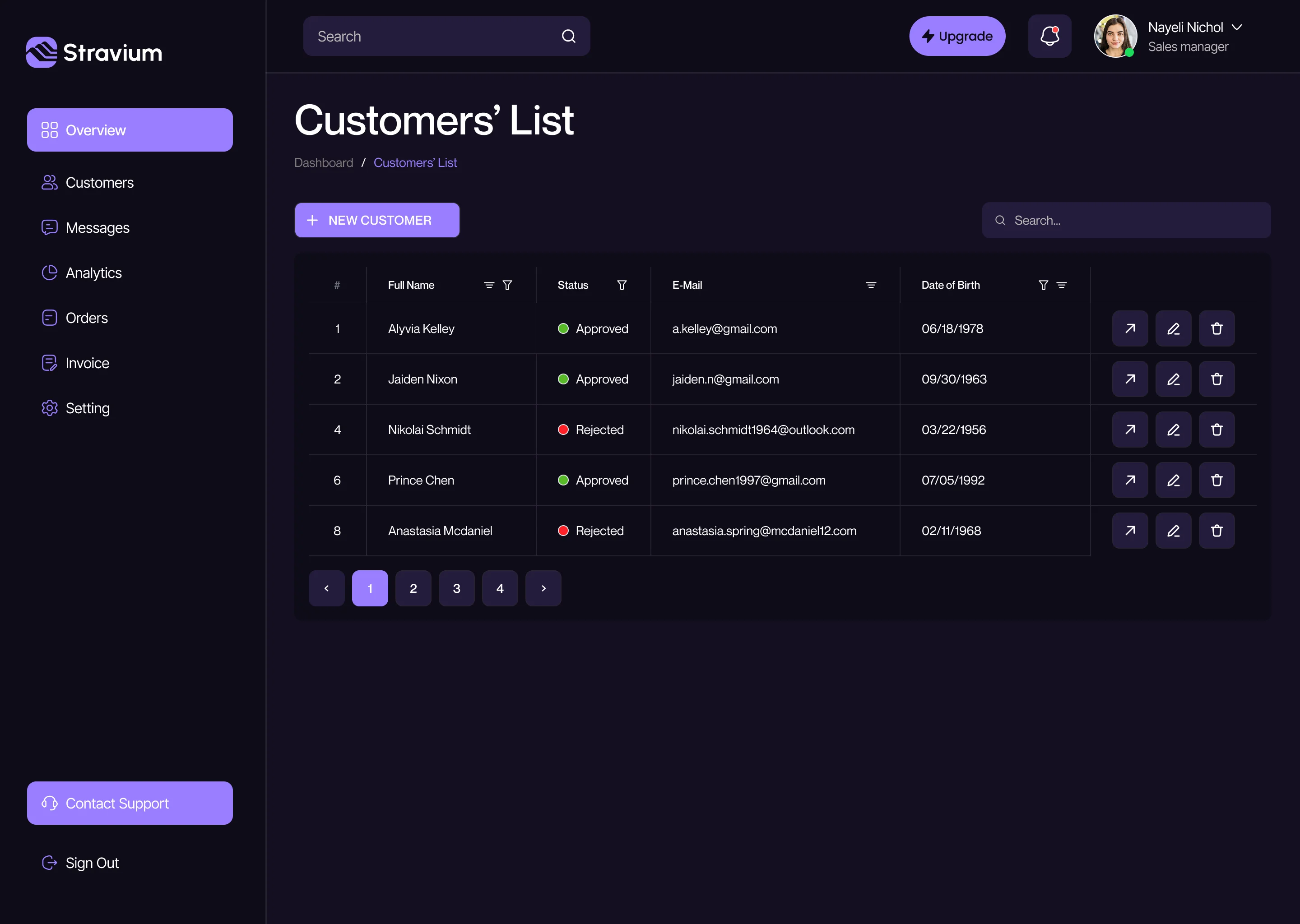Go to page 3 of the customer table
This screenshot has height=924, width=1300.
(x=456, y=588)
